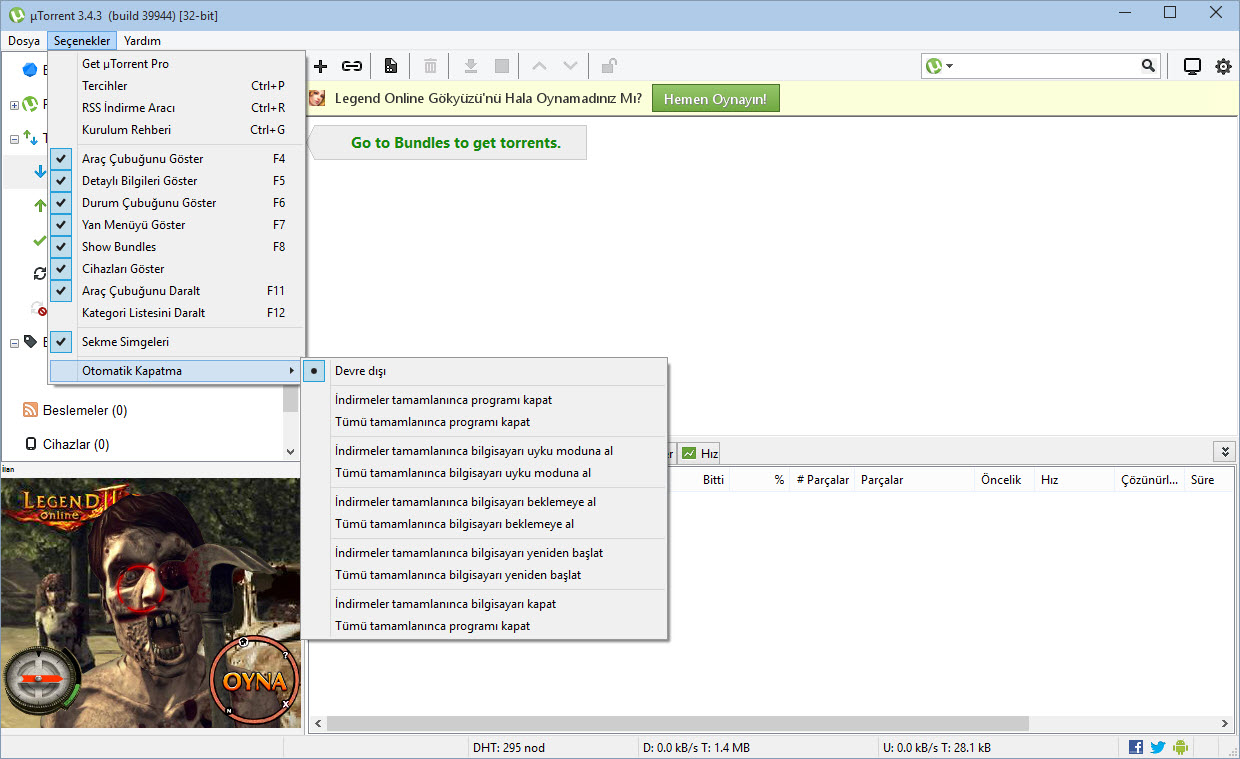Click the search magnifier icon
1240x759 pixels.
pyautogui.click(x=1148, y=66)
